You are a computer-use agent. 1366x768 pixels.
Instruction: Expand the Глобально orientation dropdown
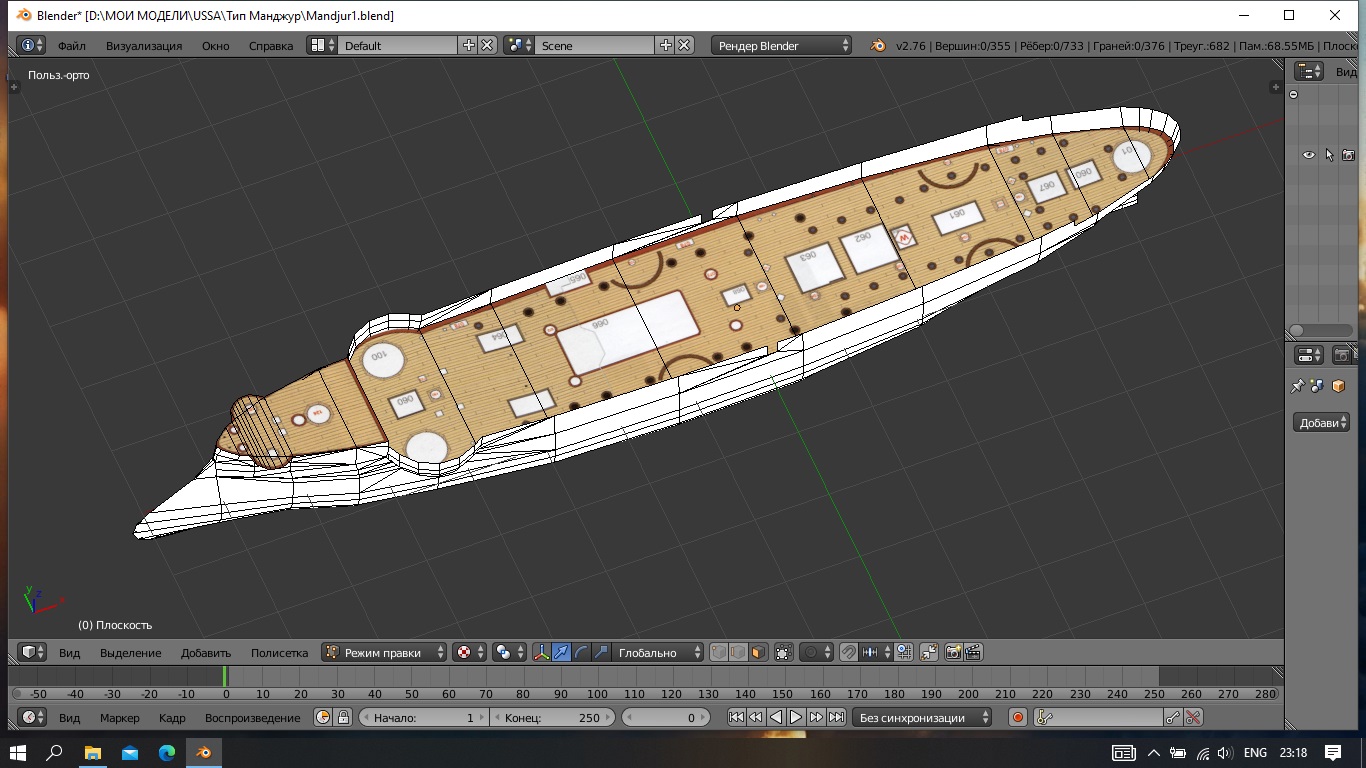657,652
